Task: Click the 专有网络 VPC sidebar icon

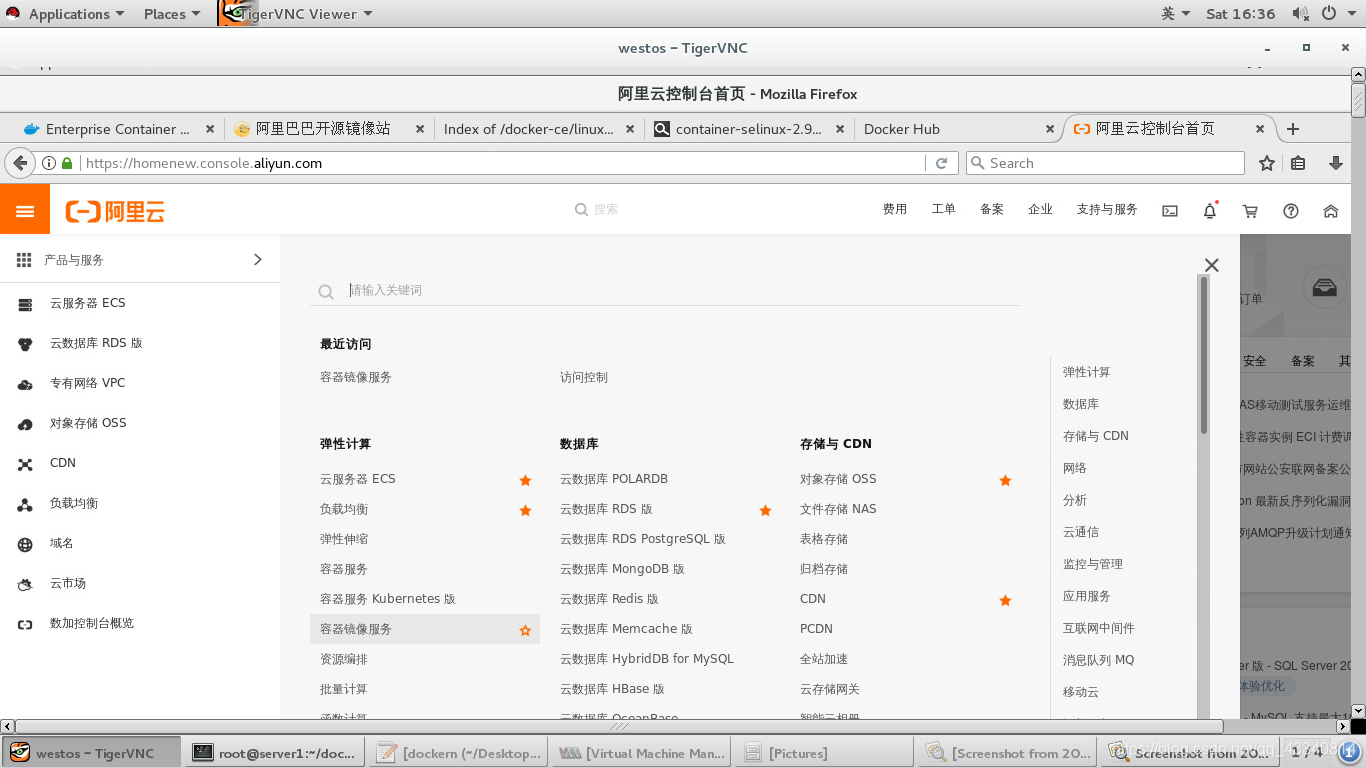Action: [x=26, y=384]
